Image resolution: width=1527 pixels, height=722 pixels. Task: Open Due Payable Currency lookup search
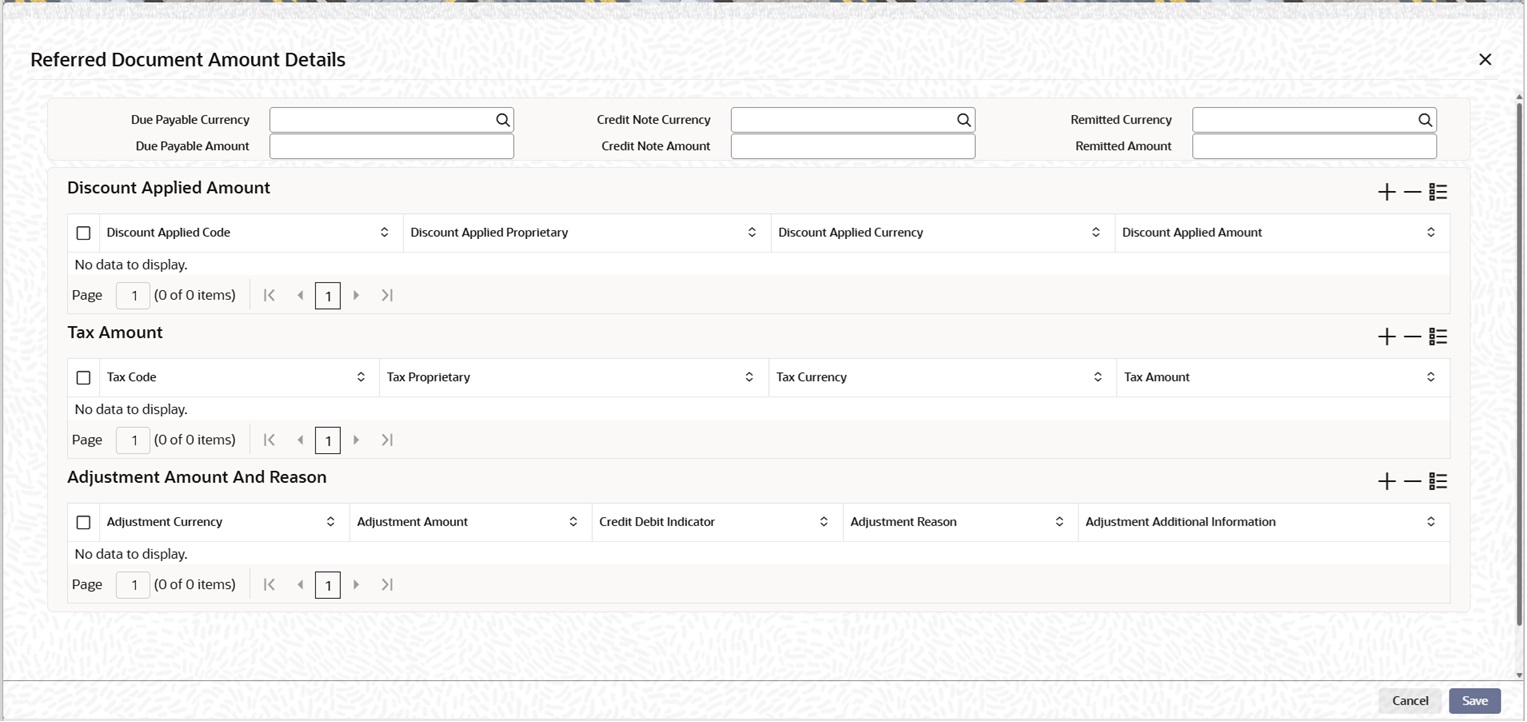tap(503, 120)
